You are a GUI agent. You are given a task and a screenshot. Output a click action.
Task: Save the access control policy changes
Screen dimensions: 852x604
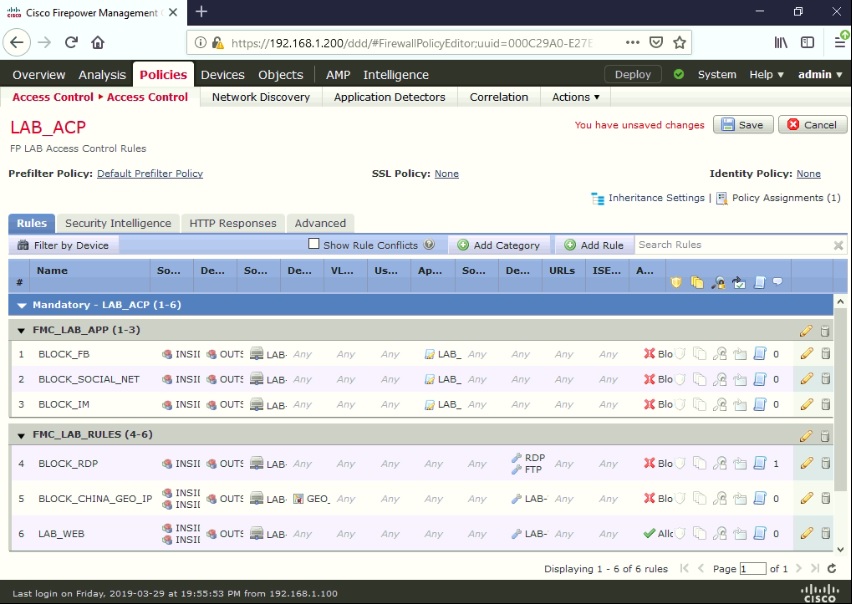(x=741, y=124)
